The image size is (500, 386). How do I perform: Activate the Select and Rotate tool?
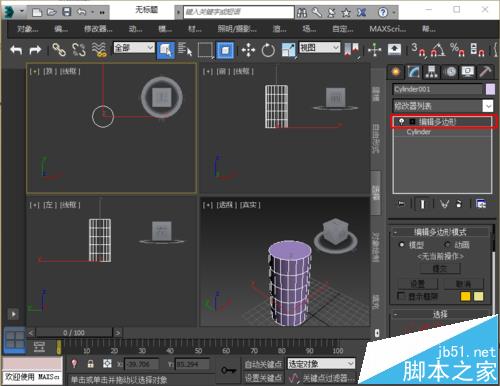click(x=268, y=50)
